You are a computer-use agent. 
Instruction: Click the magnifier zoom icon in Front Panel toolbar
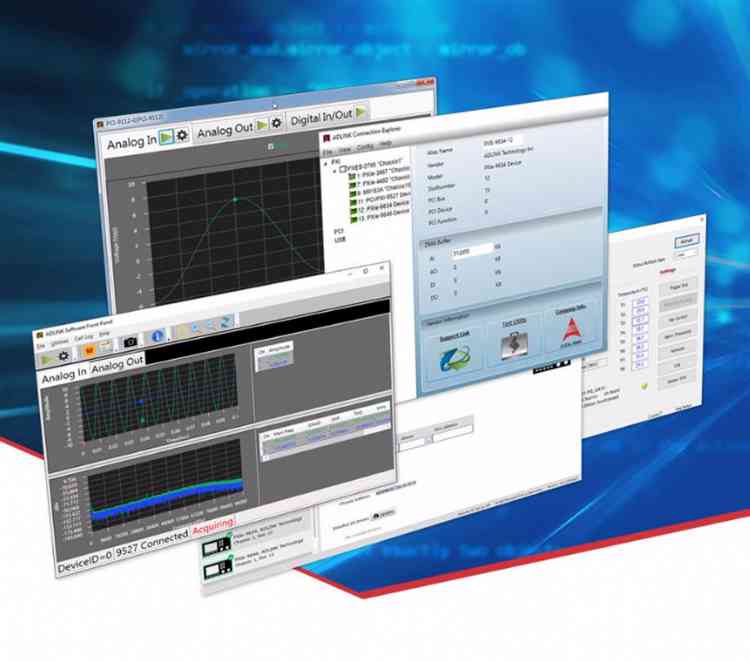click(x=196, y=329)
